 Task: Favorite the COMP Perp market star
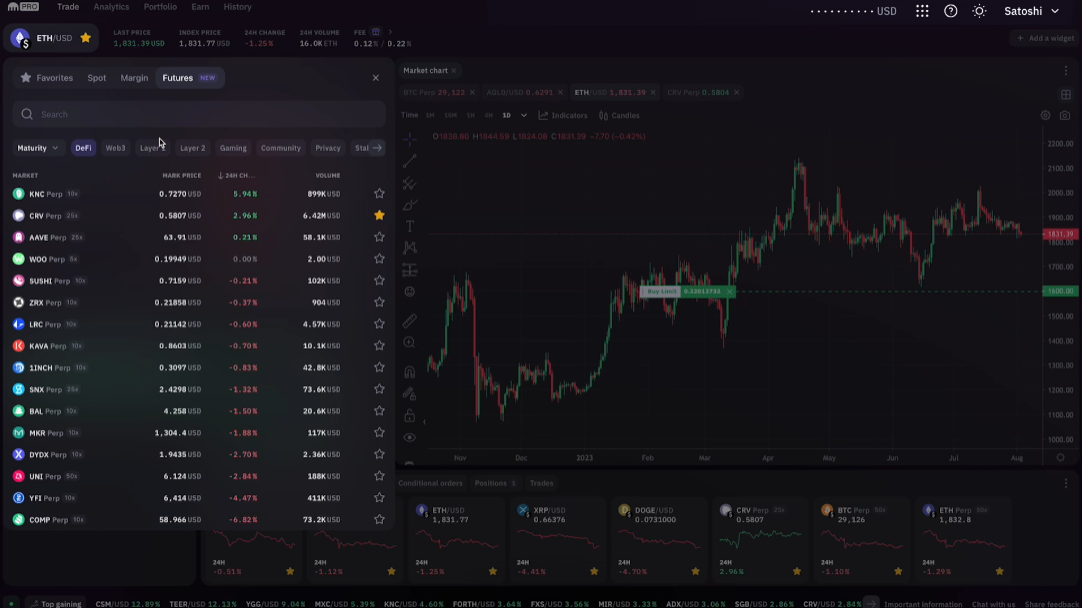point(379,520)
